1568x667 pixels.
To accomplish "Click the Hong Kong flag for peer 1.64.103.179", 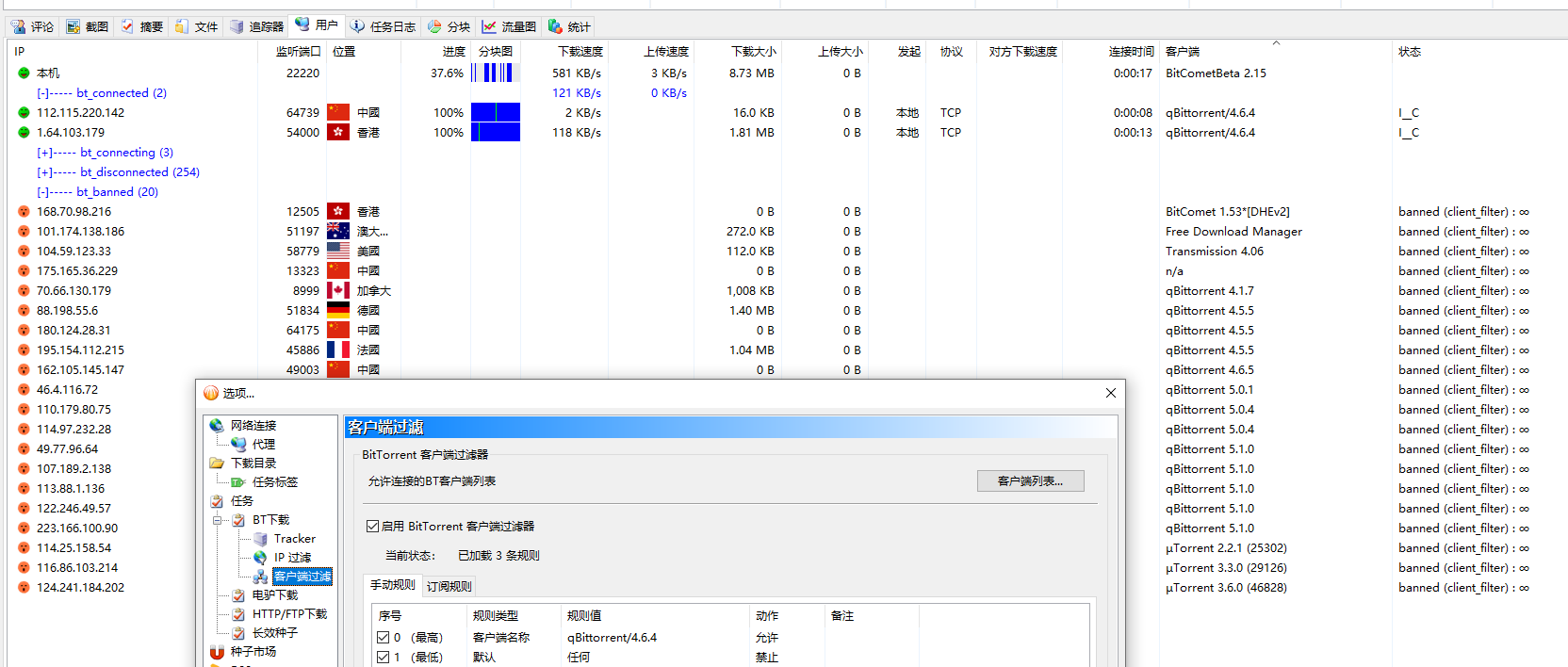I will click(x=338, y=132).
